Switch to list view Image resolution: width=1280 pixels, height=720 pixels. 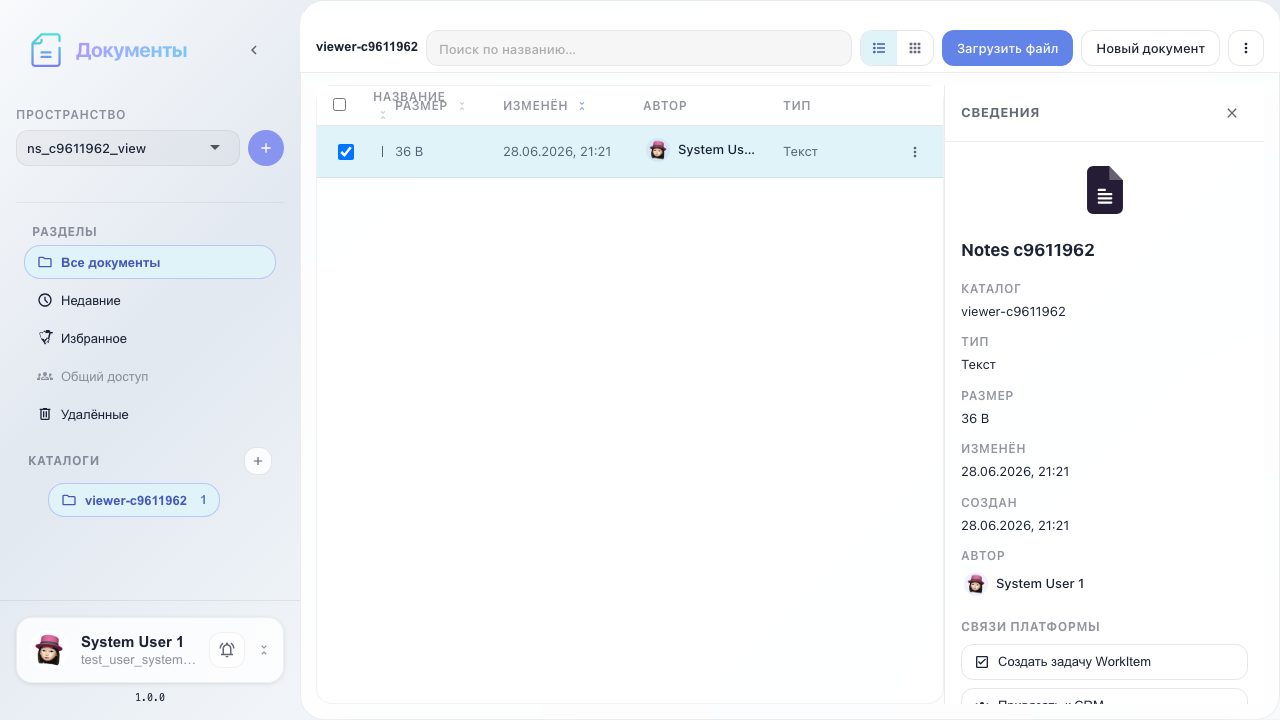click(x=879, y=48)
